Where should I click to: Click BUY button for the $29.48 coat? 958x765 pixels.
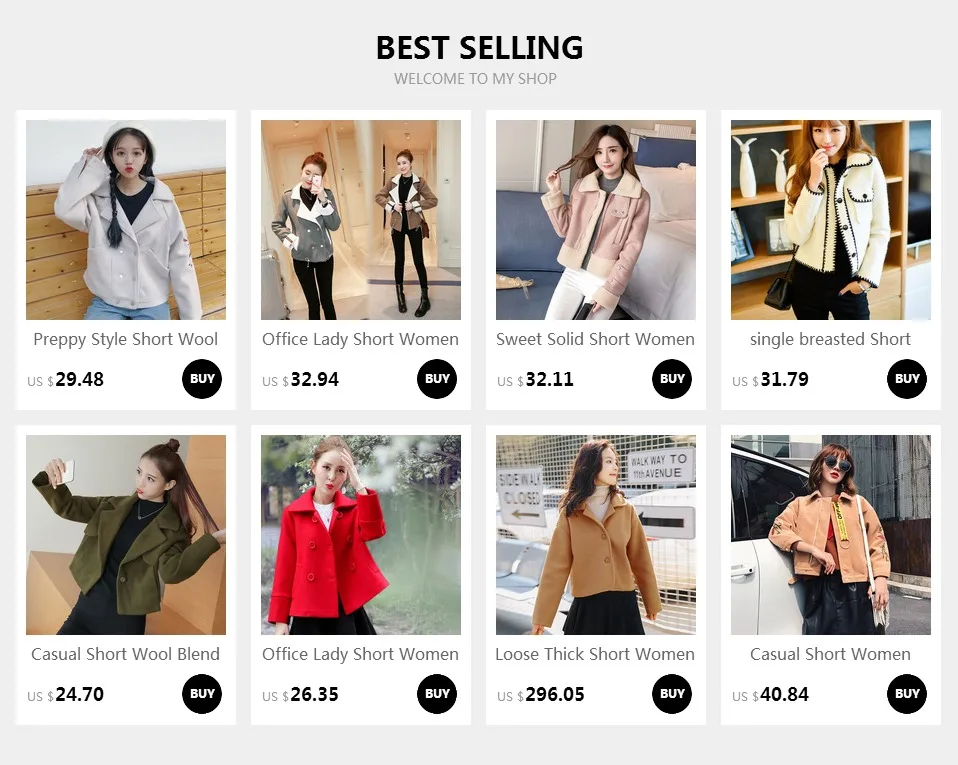point(202,379)
